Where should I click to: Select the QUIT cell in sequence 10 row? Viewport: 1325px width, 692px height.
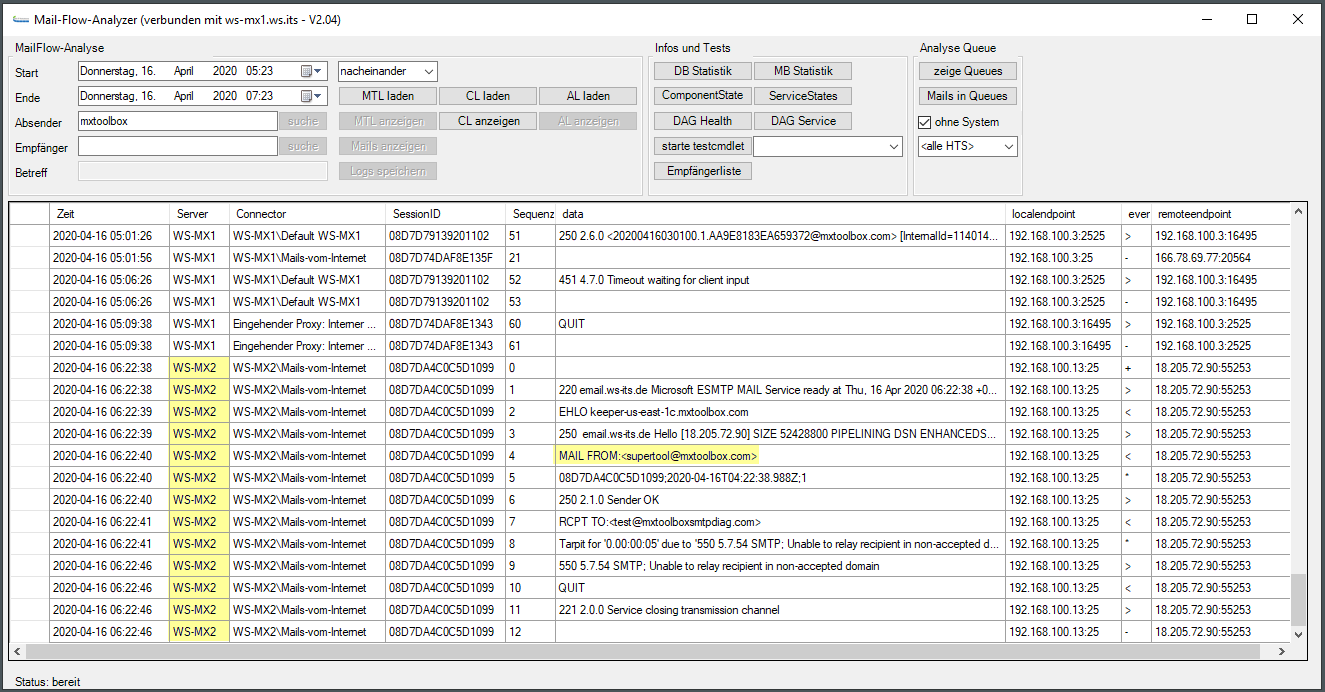pyautogui.click(x=780, y=588)
